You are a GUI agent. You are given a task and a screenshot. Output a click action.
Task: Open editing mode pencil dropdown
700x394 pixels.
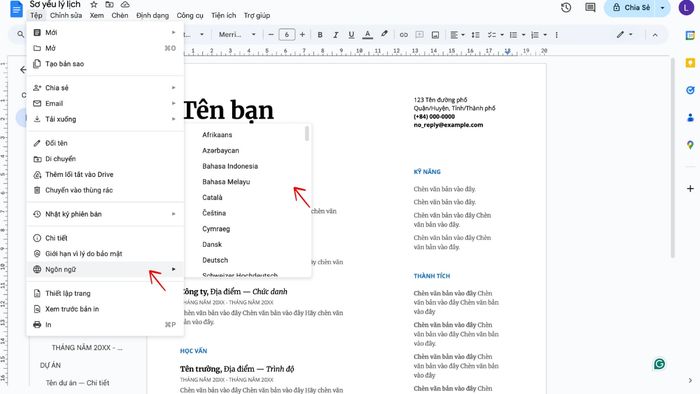pyautogui.click(x=625, y=34)
